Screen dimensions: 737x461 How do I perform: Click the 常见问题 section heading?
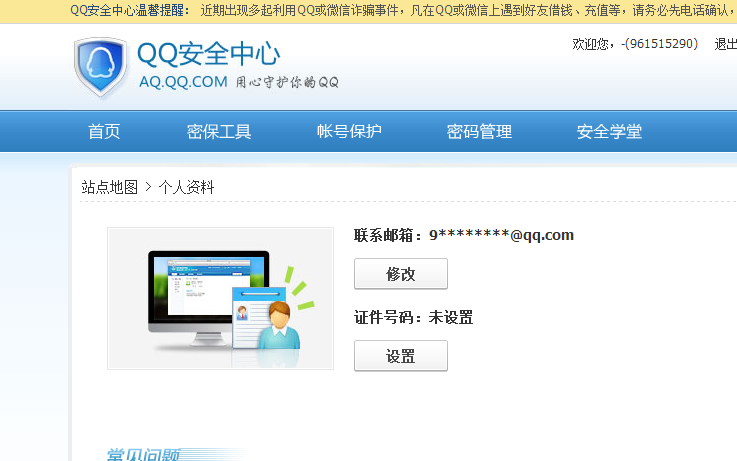143,454
